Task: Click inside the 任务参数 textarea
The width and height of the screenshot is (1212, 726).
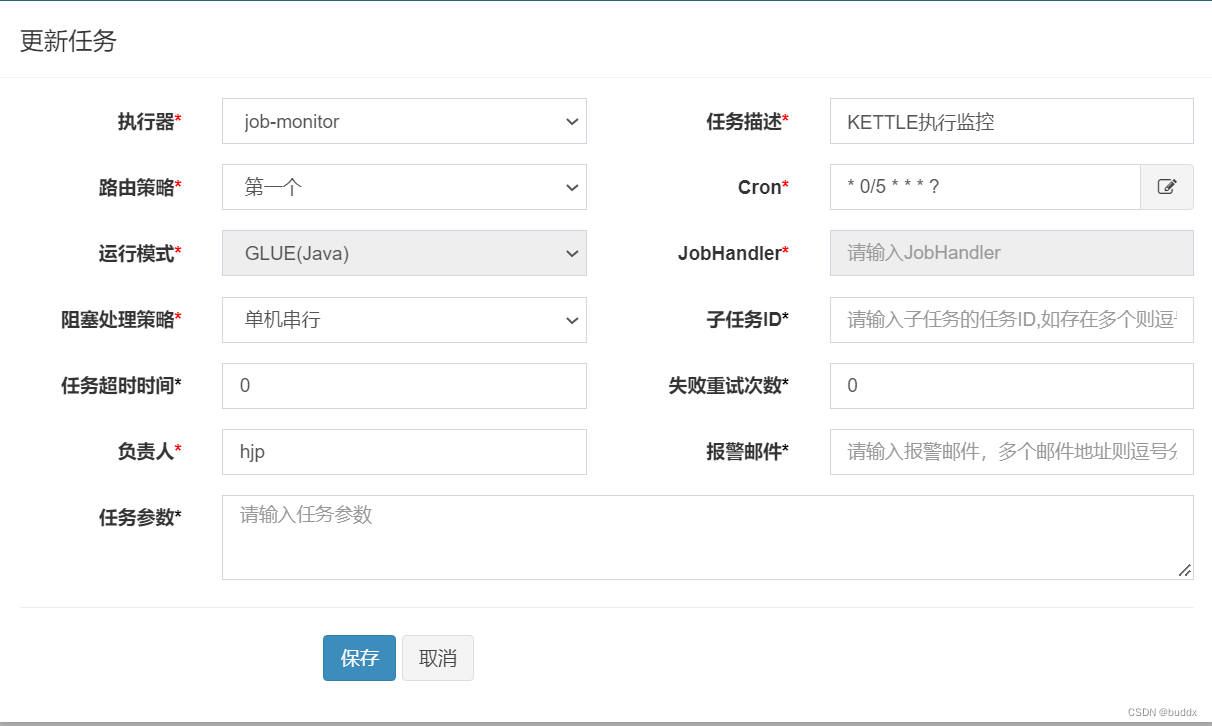Action: coord(708,537)
